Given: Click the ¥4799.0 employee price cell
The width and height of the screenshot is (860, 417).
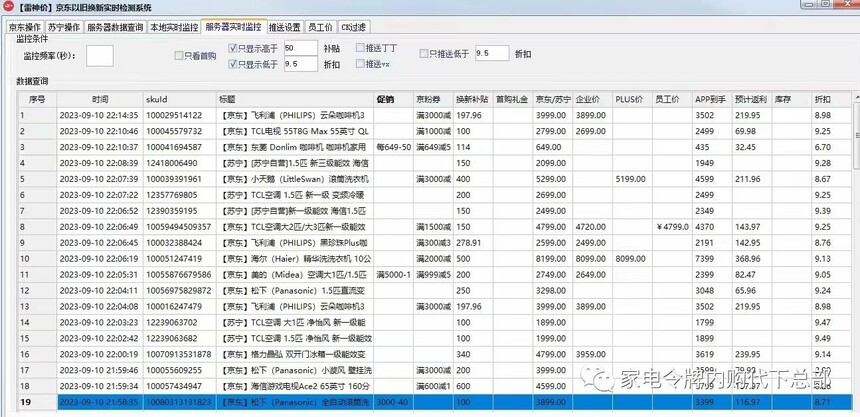Looking at the screenshot, I should [x=672, y=227].
